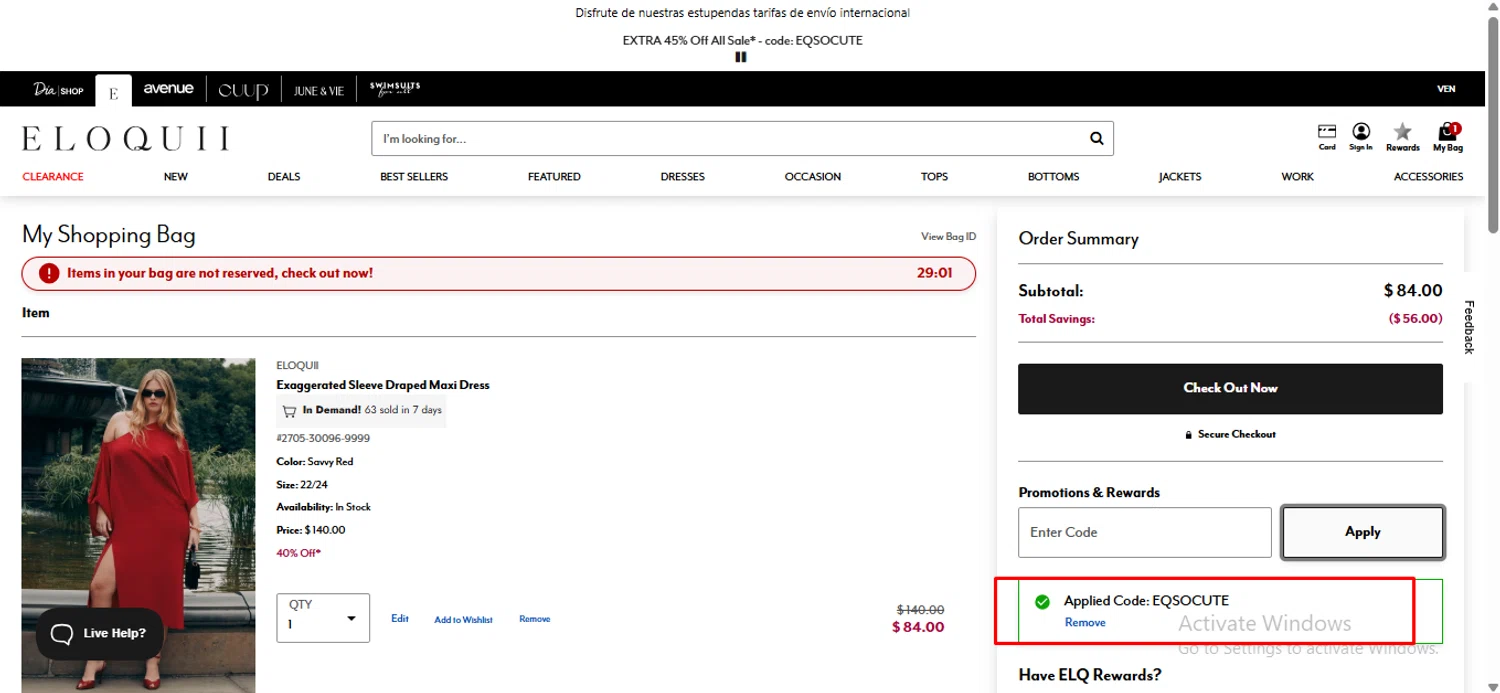Click the red alert exclamation icon
This screenshot has width=1500, height=693.
coord(49,273)
